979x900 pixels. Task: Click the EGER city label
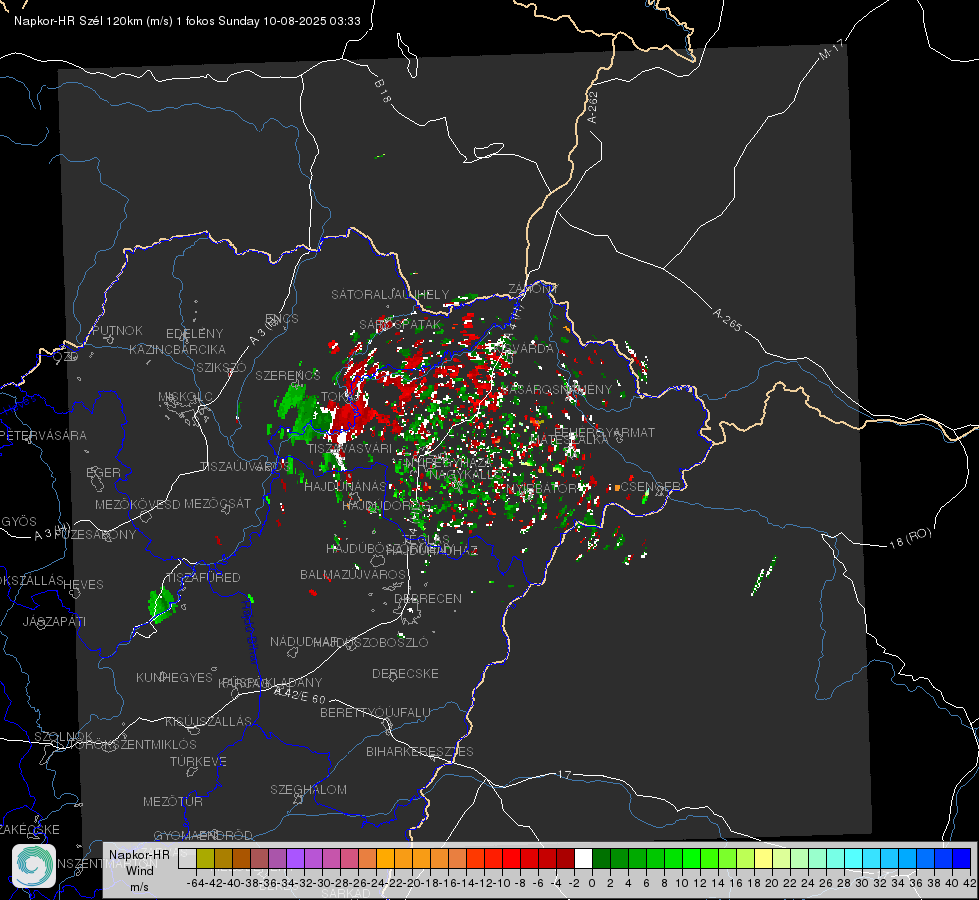click(104, 472)
